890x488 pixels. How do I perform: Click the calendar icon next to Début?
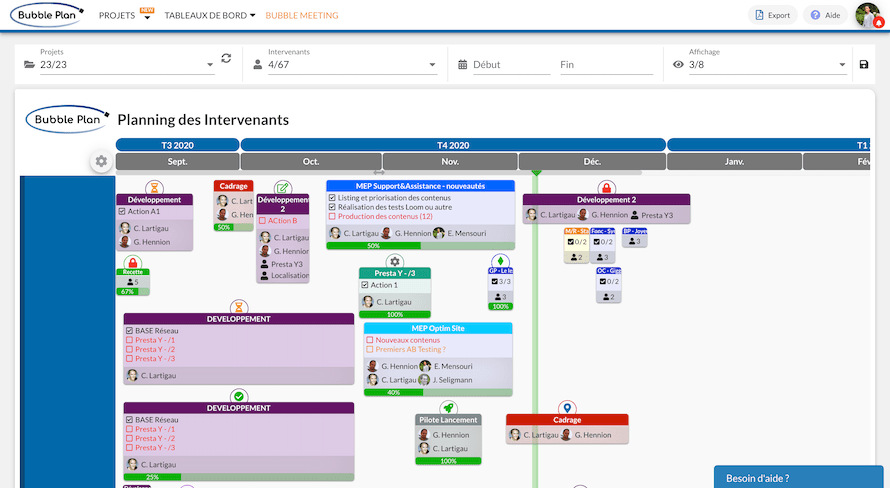click(463, 65)
